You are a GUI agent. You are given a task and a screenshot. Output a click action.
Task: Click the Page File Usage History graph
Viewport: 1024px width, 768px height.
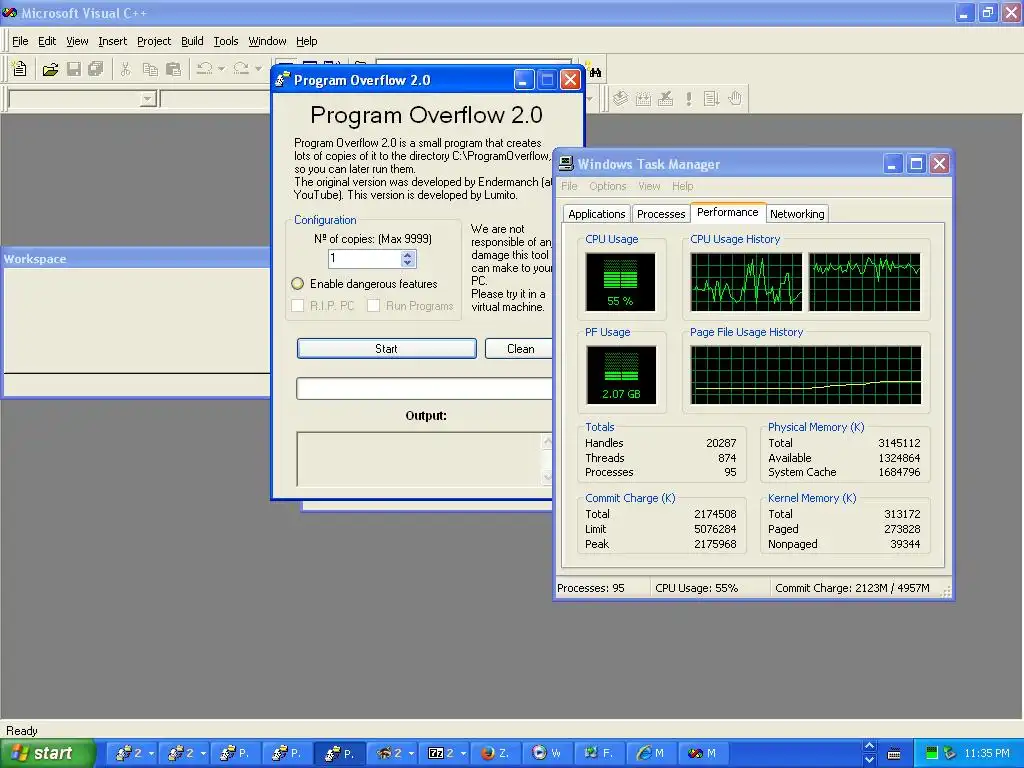[x=805, y=375]
